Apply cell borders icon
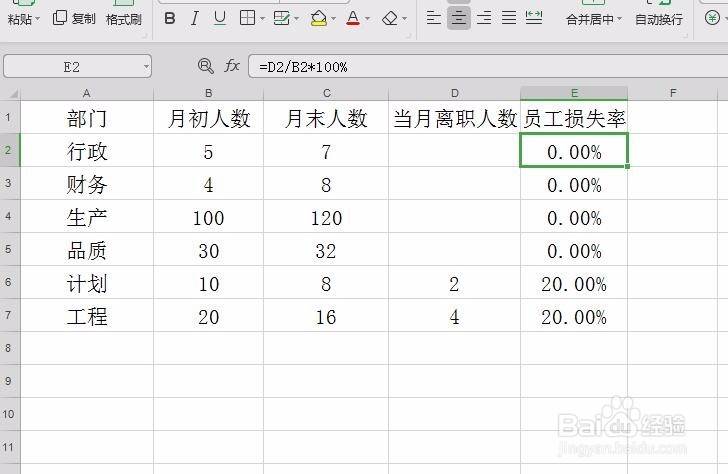The image size is (728, 474). (247, 19)
